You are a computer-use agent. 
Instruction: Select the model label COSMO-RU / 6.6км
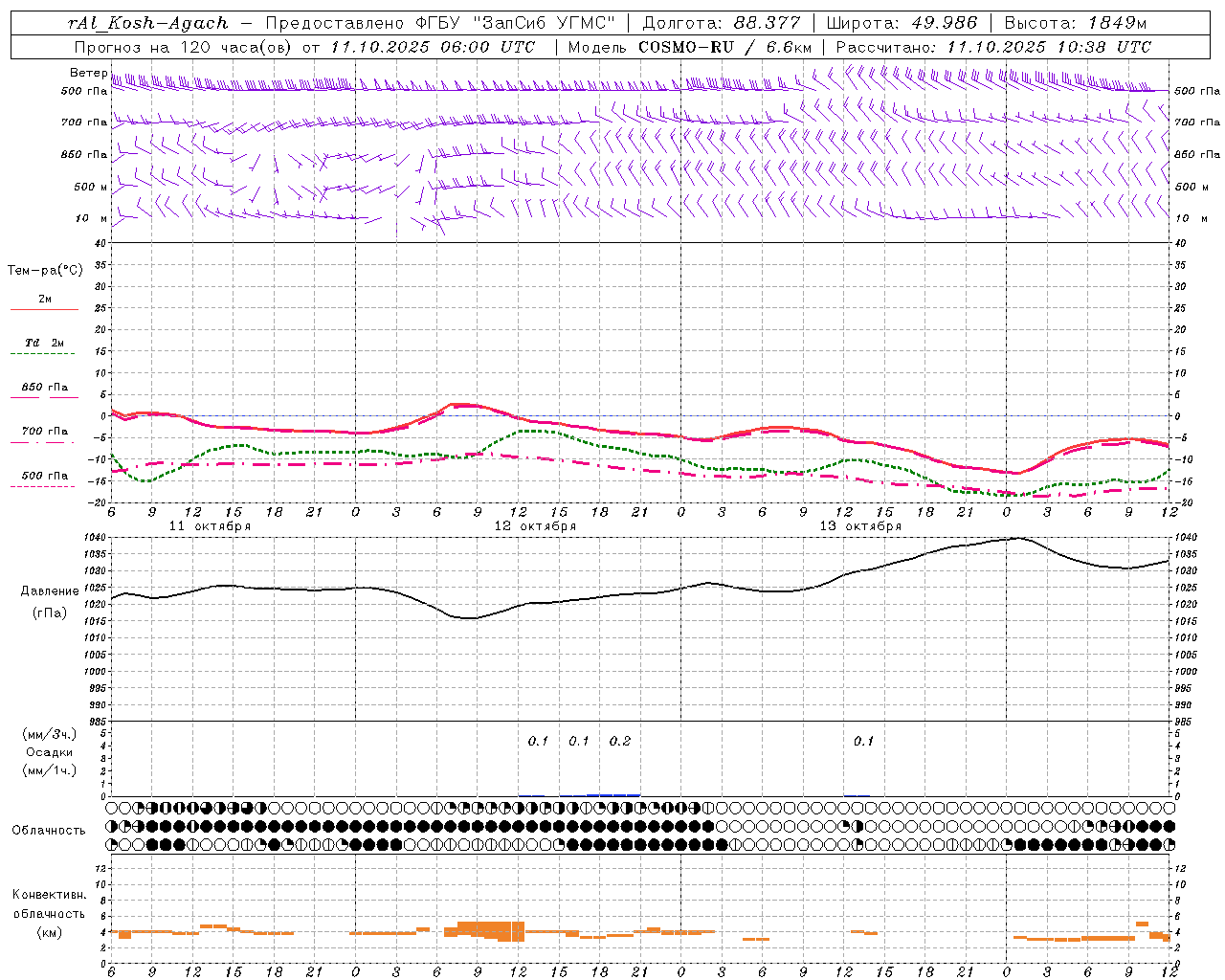(x=725, y=47)
